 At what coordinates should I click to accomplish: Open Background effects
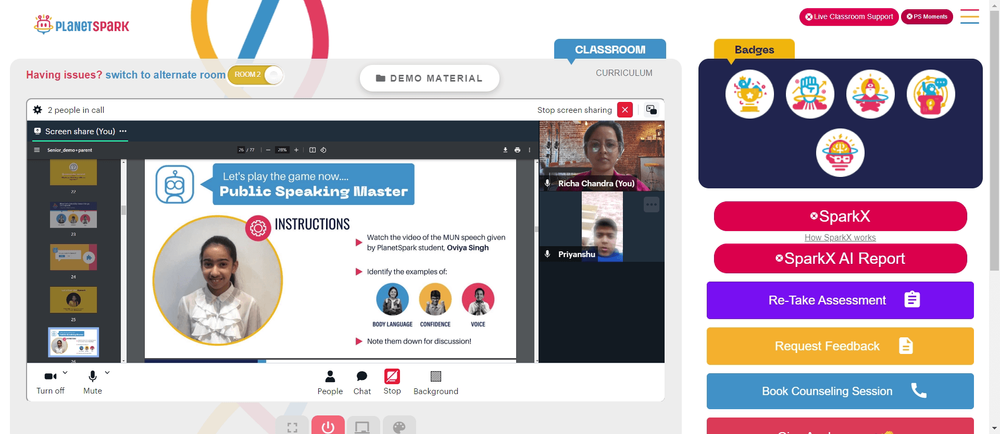click(x=436, y=382)
